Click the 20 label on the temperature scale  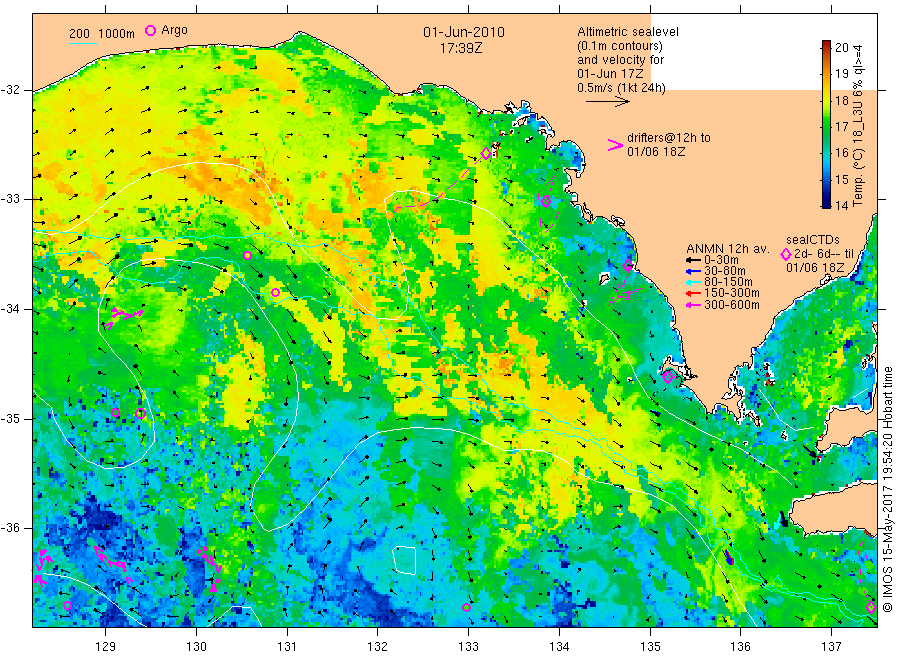841,48
